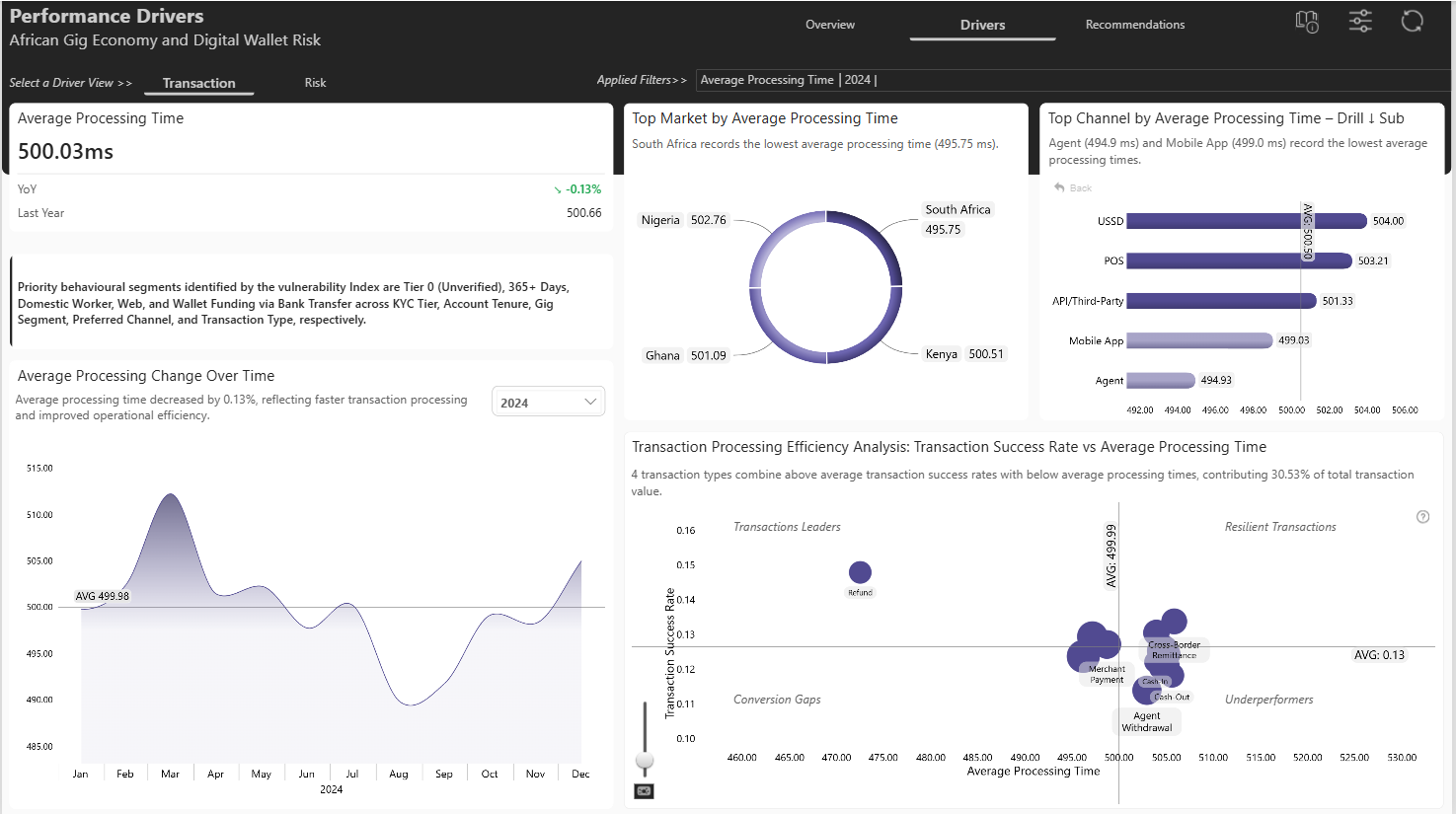This screenshot has width=1456, height=814.
Task: Click the help question mark icon on scatter chart
Action: point(1422,517)
